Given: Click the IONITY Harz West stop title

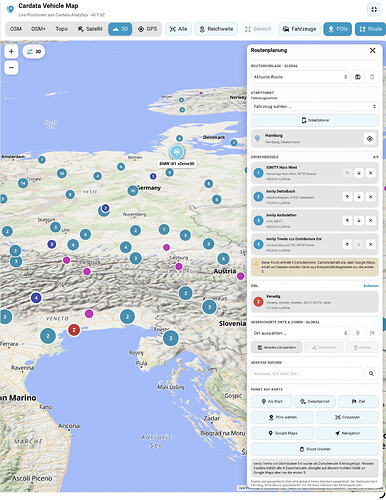Looking at the screenshot, I should click(281, 168).
